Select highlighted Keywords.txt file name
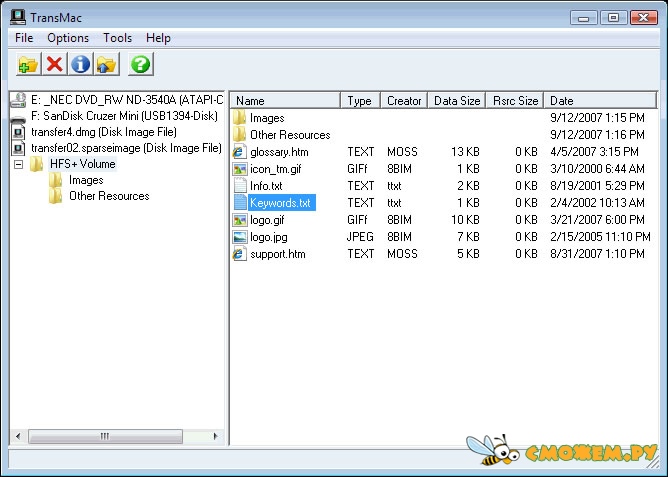The height and width of the screenshot is (477, 668). coord(281,203)
